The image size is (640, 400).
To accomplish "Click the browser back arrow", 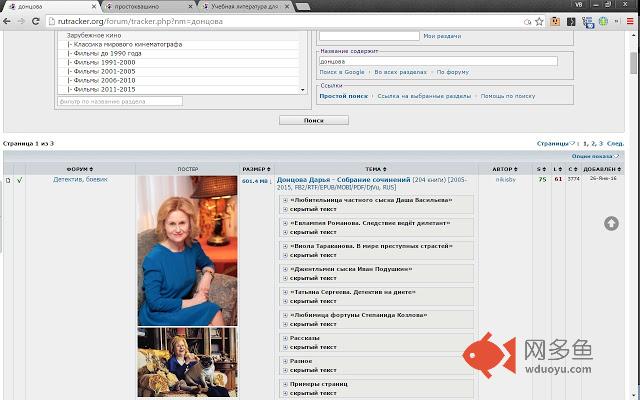I will pyautogui.click(x=10, y=23).
